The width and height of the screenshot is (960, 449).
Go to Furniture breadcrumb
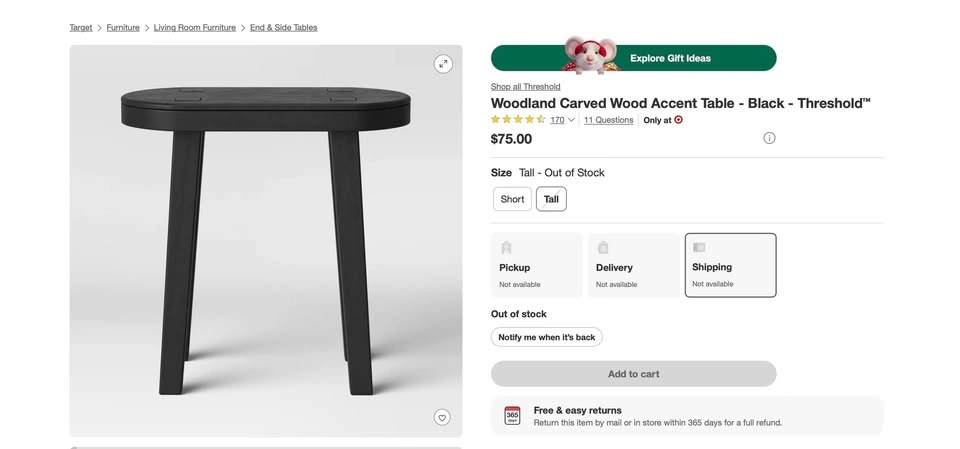pos(123,28)
